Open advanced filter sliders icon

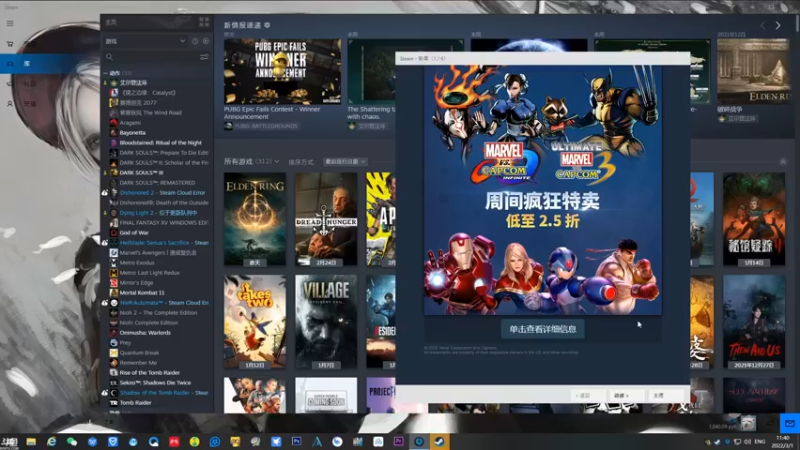pos(204,57)
